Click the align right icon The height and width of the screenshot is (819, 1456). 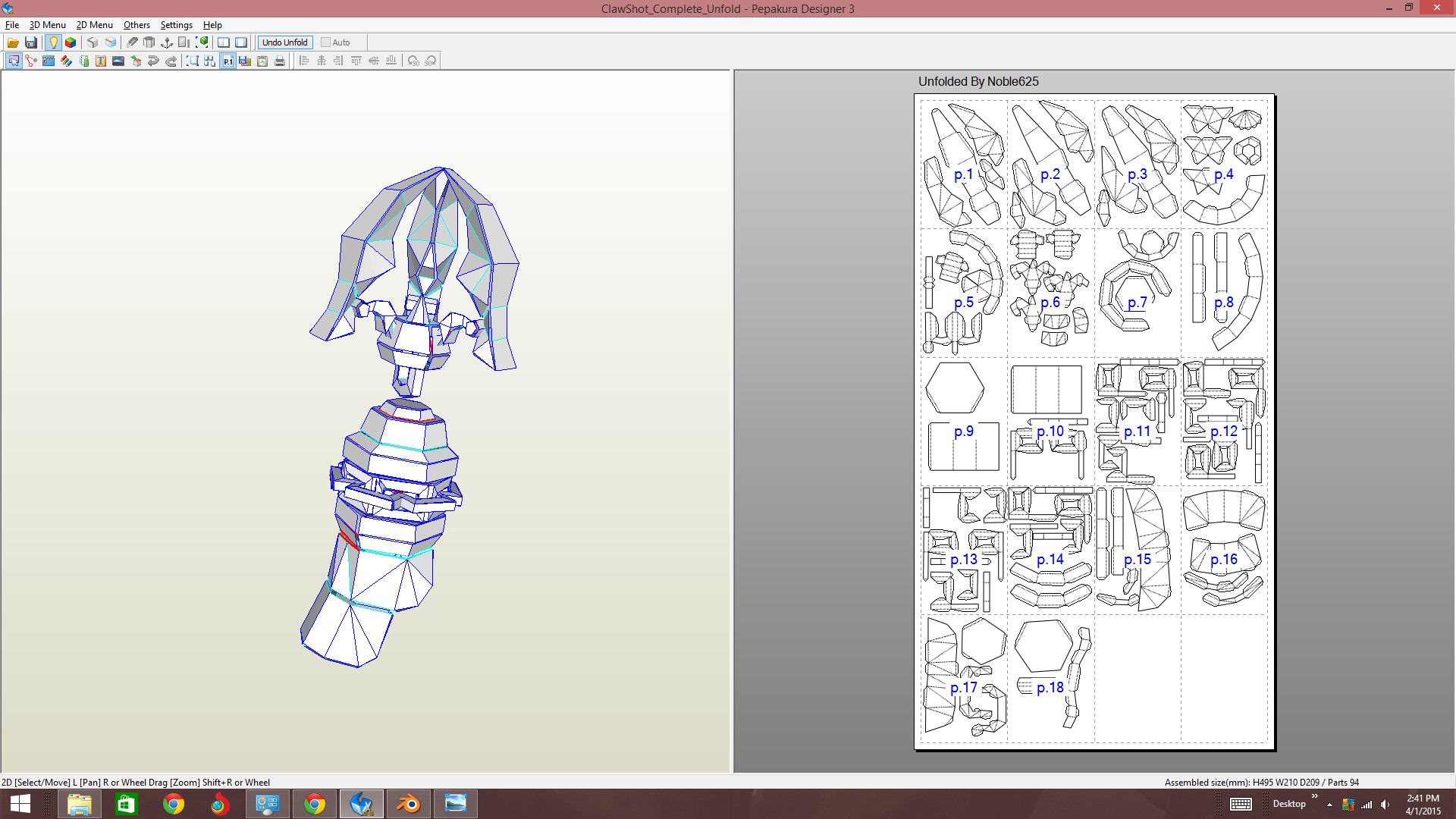(x=339, y=61)
